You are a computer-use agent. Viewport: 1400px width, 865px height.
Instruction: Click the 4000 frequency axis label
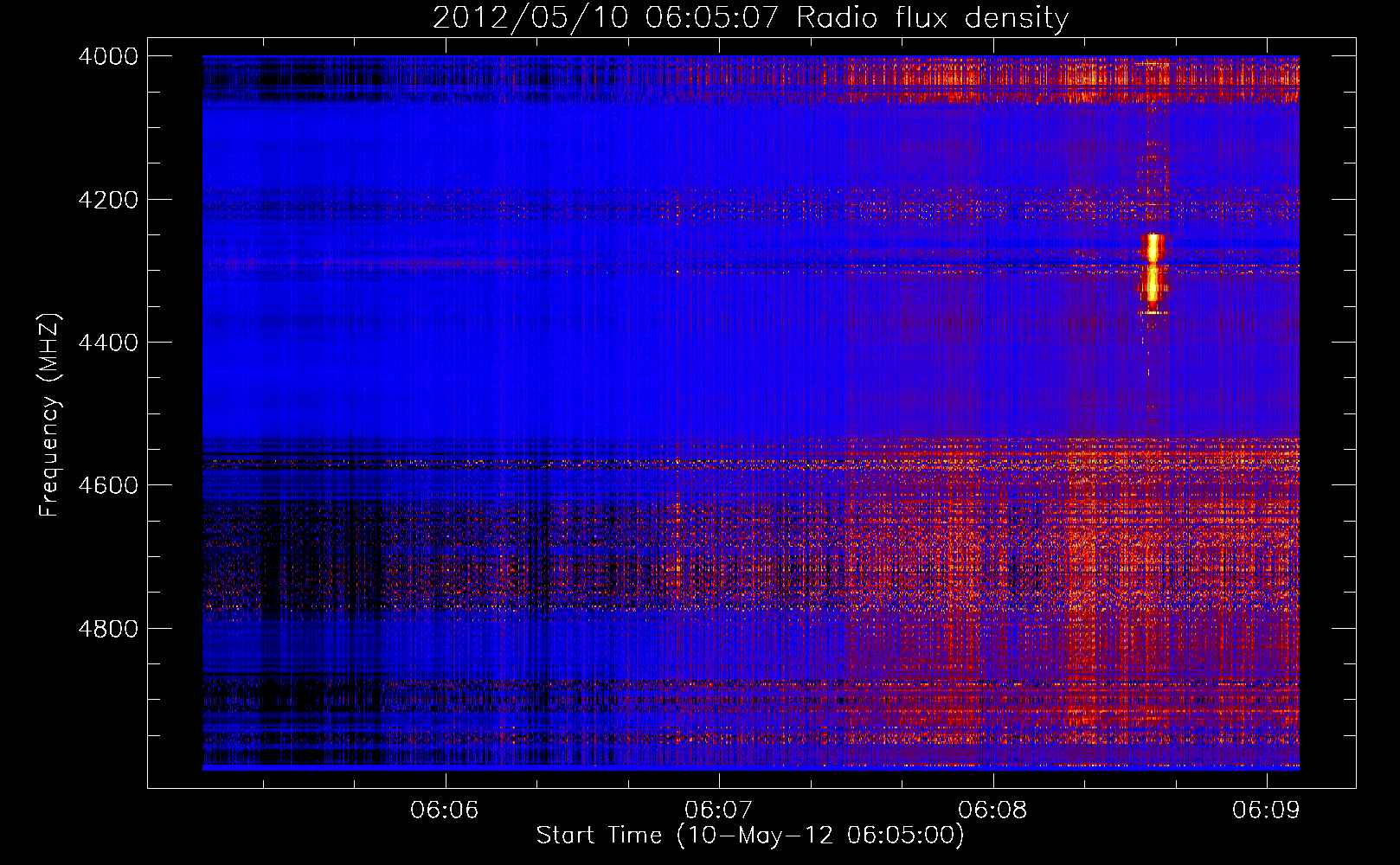tap(108, 56)
